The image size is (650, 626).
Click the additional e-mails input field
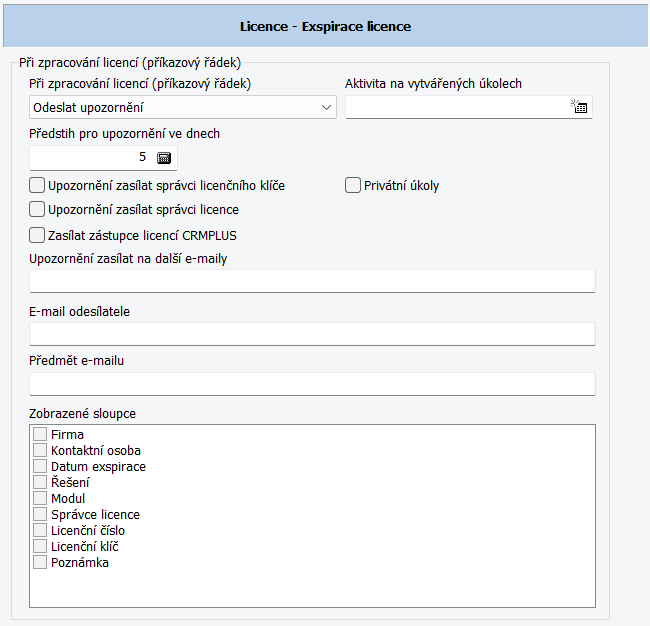pos(312,281)
